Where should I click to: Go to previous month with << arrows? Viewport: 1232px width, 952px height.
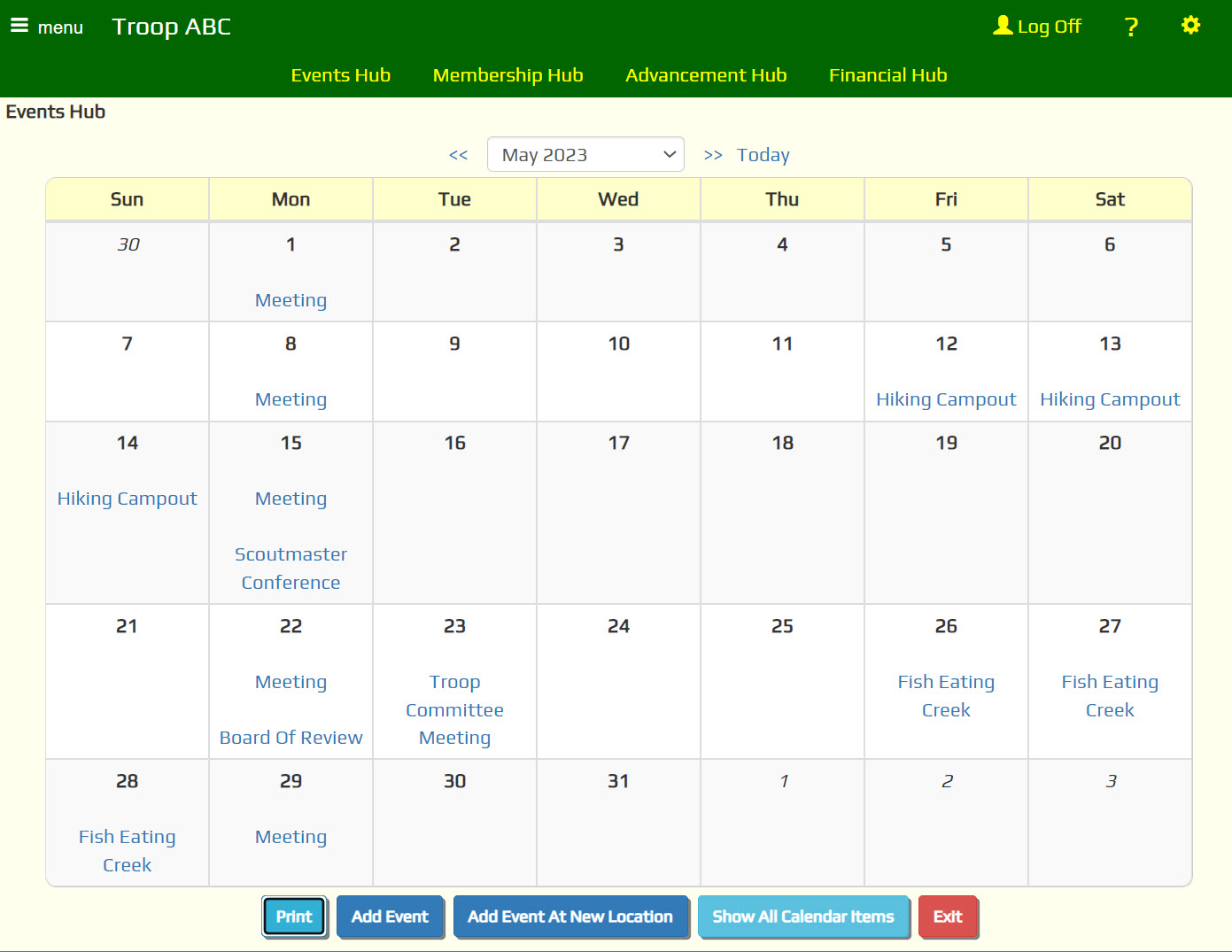(x=458, y=155)
